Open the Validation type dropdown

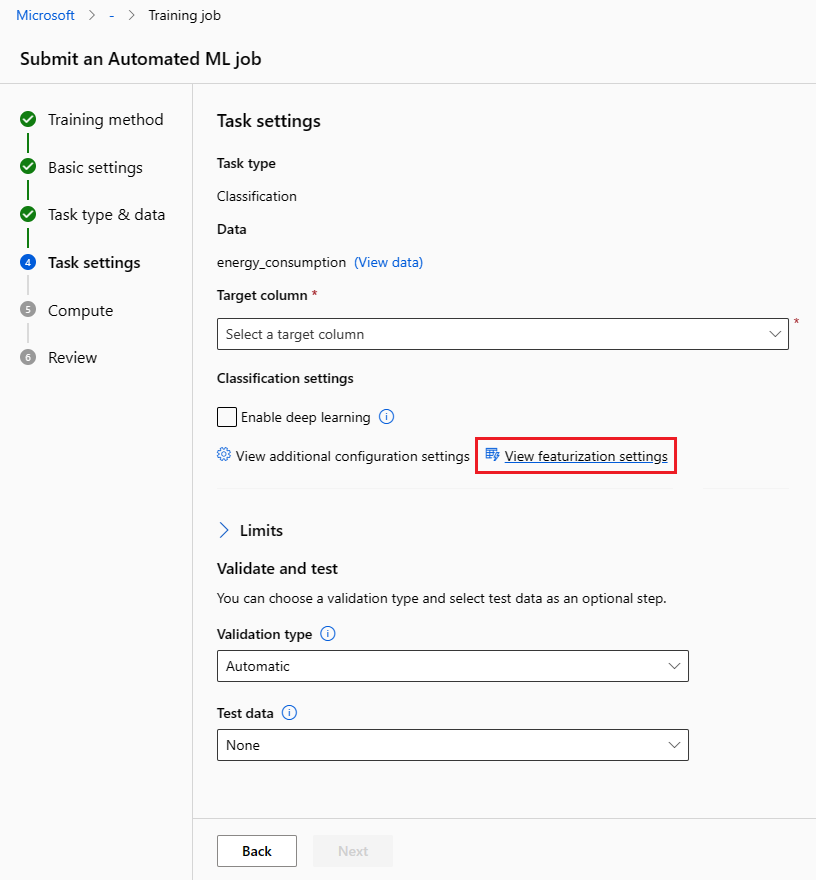pyautogui.click(x=452, y=666)
